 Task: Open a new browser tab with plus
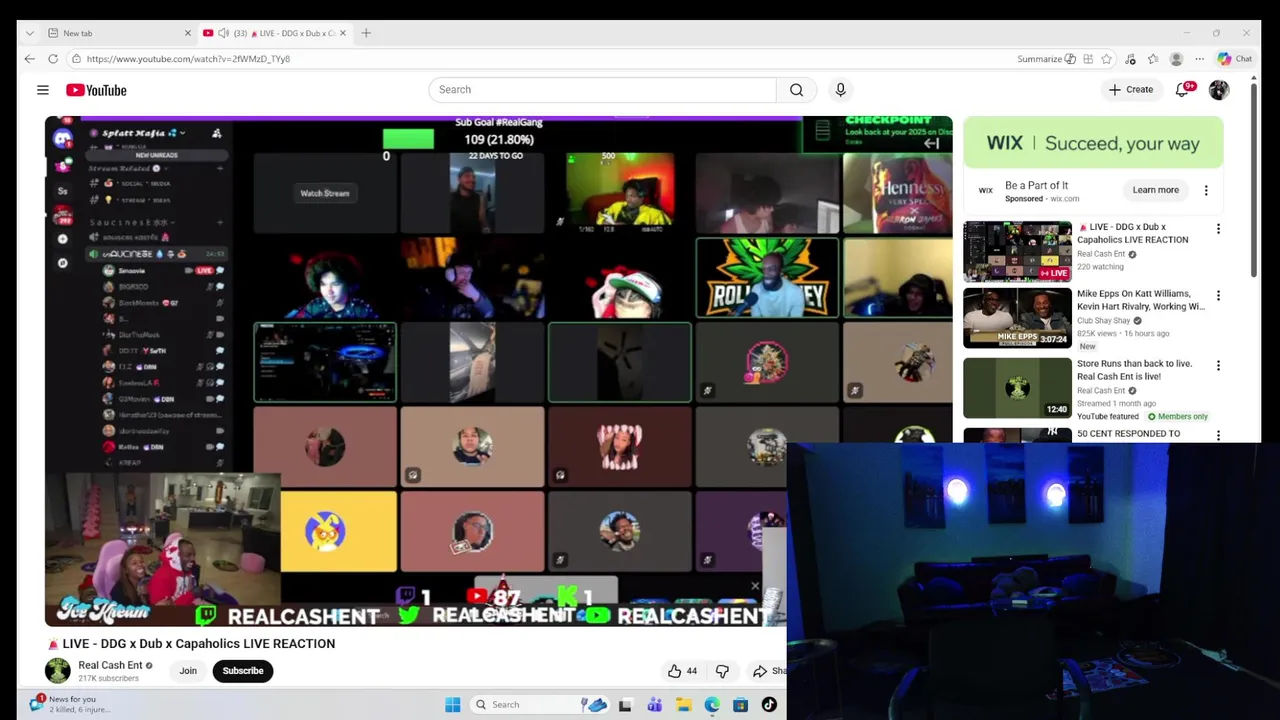pyautogui.click(x=366, y=33)
